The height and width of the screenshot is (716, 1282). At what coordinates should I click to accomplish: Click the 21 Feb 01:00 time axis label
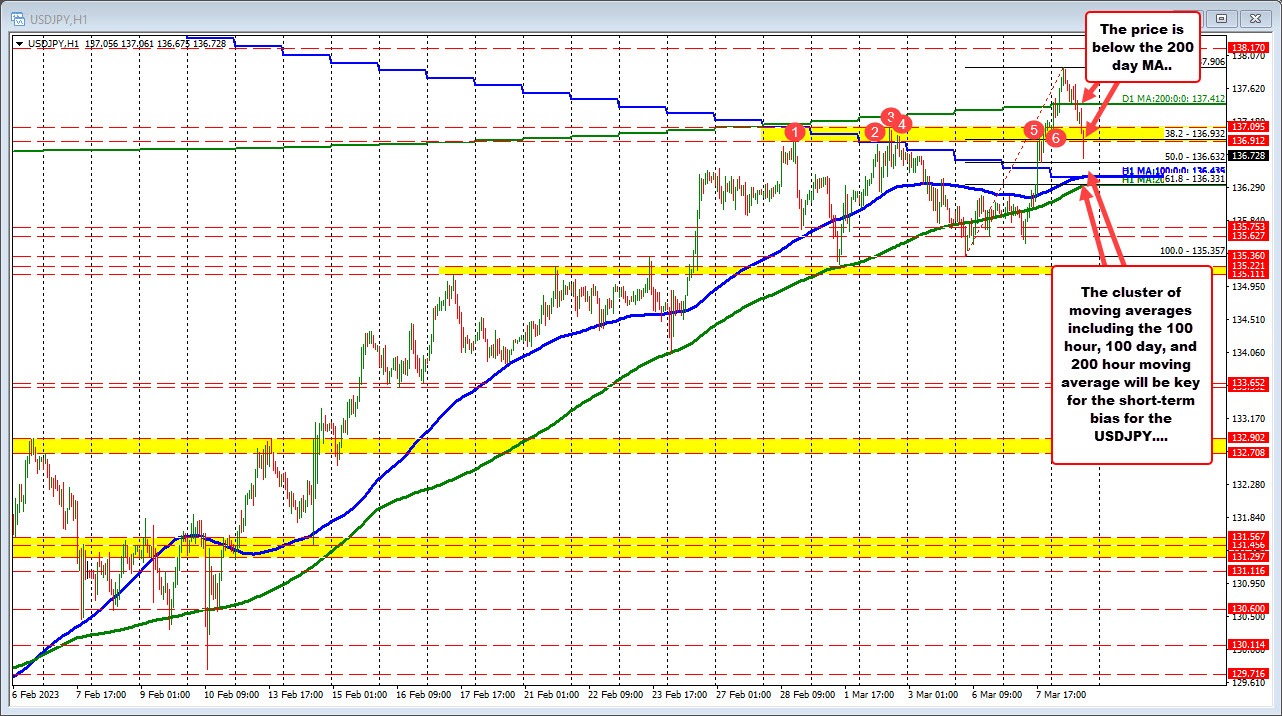click(x=551, y=693)
